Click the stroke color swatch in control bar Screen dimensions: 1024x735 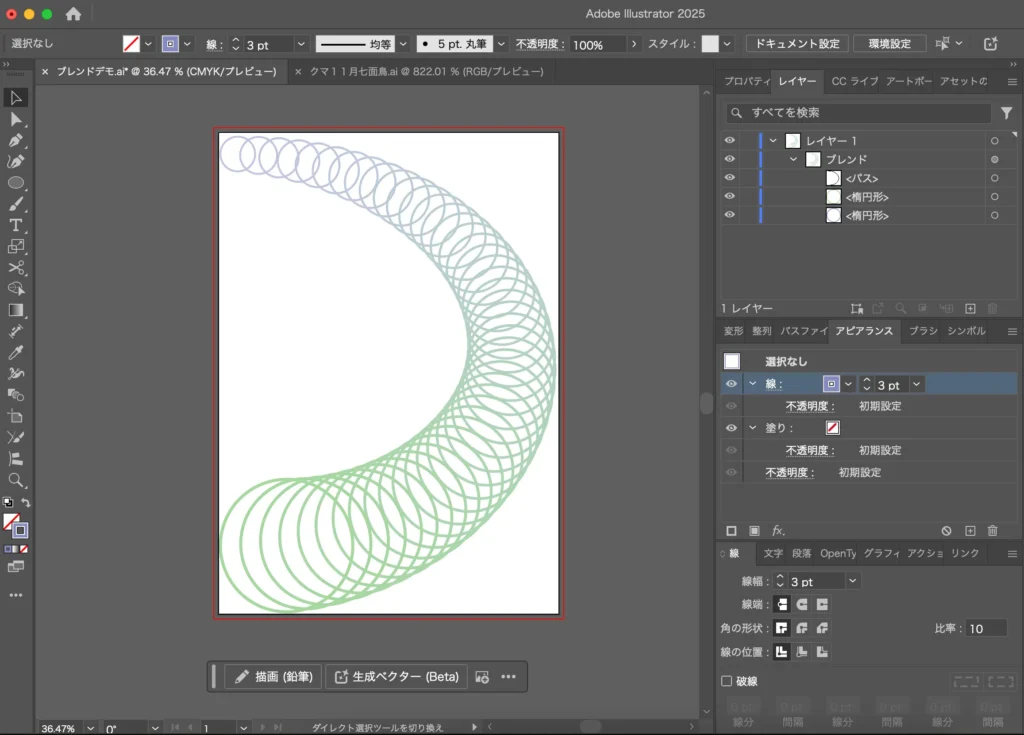[170, 44]
